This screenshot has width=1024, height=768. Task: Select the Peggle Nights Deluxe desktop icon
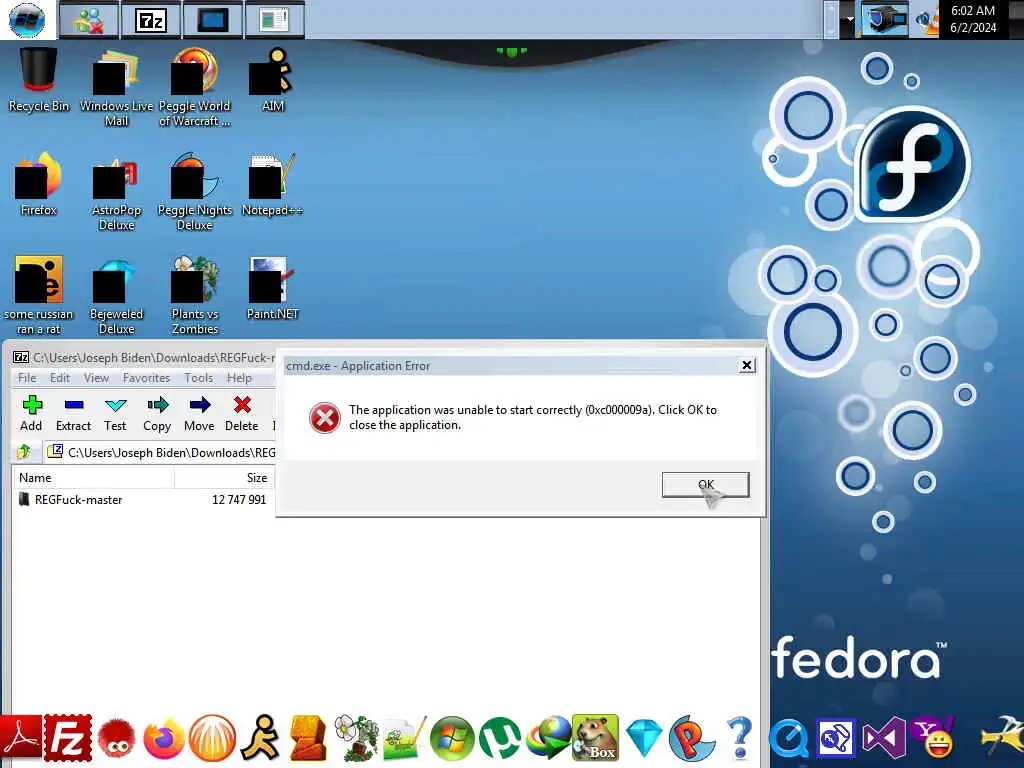point(195,191)
